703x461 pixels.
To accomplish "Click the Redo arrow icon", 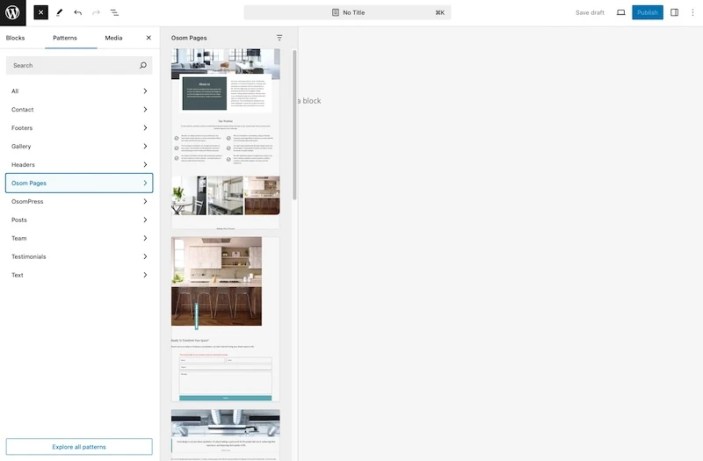I will 96,13.
